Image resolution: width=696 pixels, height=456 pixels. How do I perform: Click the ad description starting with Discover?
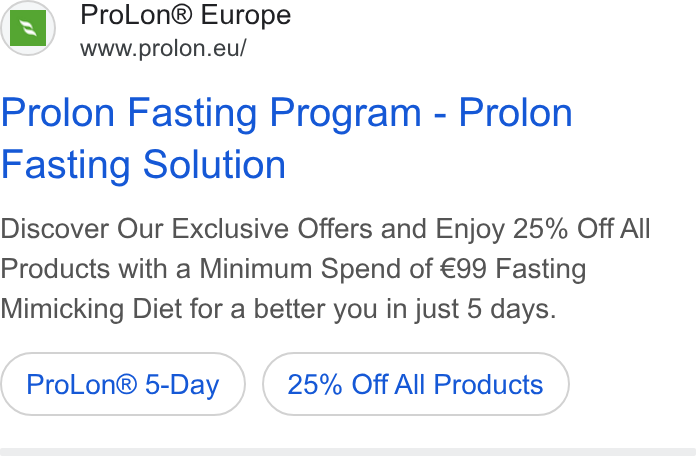click(325, 269)
